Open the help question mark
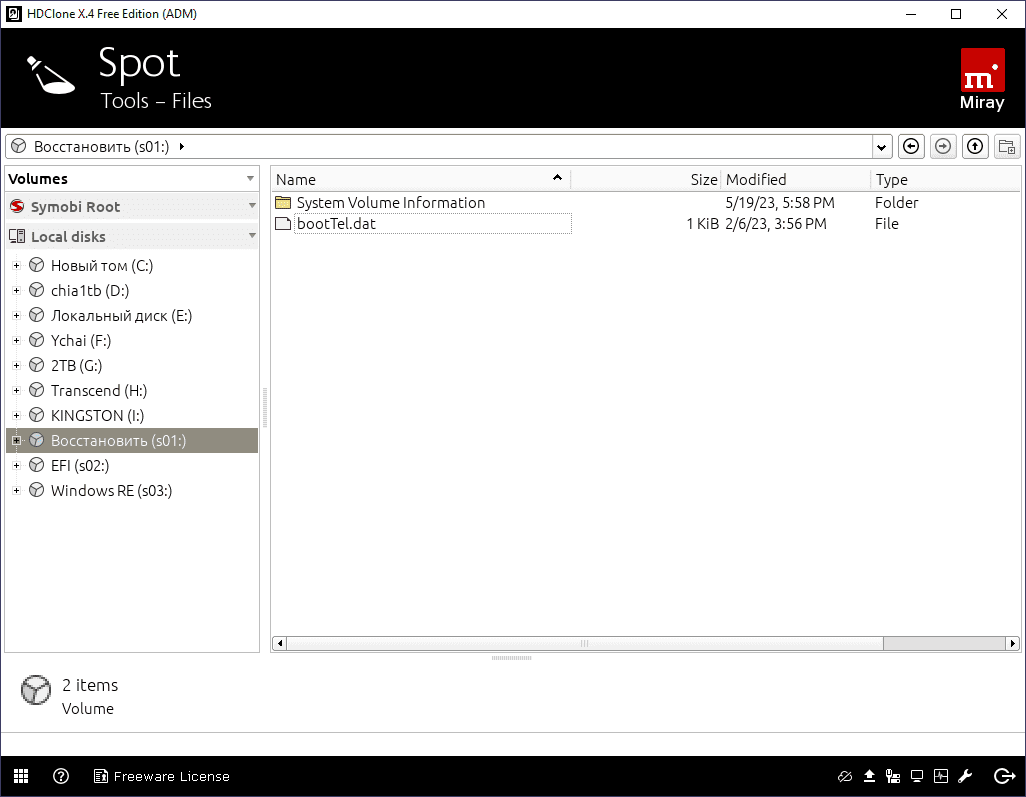 [61, 776]
